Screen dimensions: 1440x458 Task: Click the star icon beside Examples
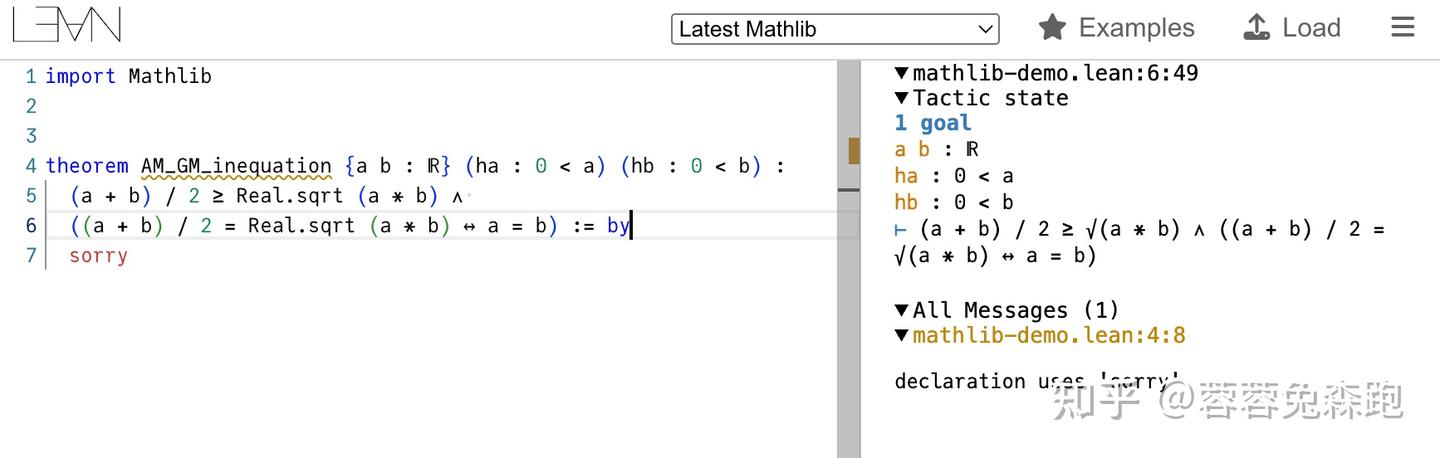1052,27
